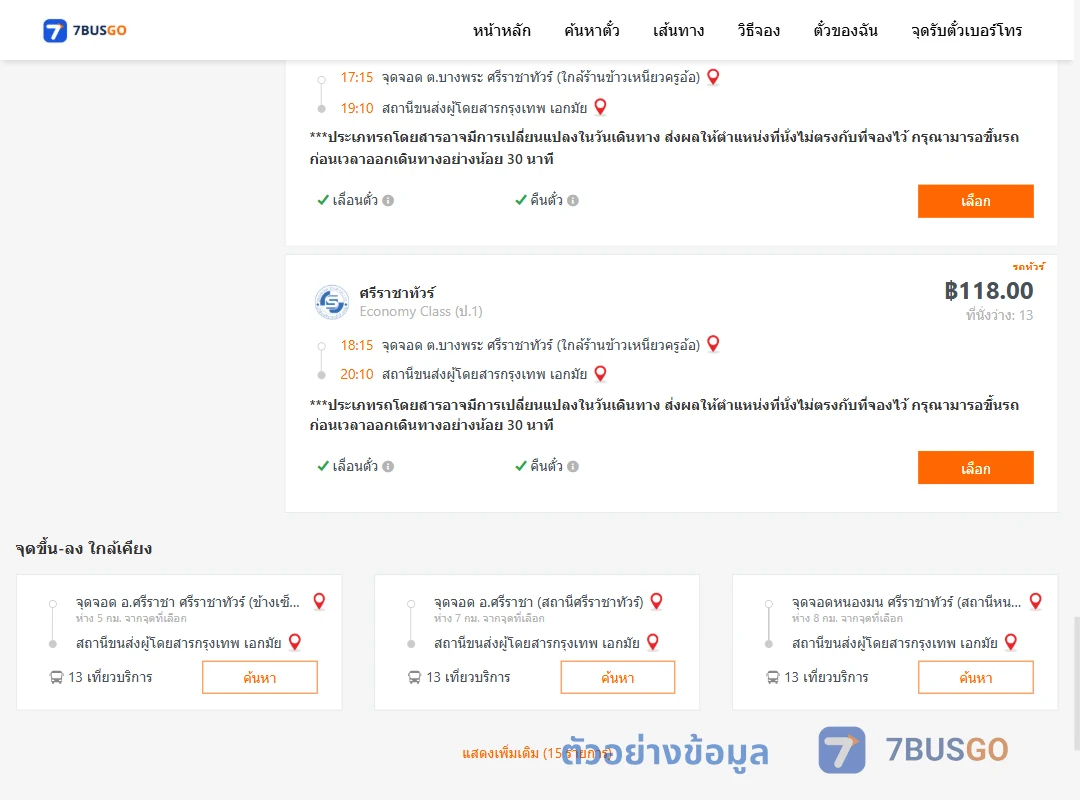Screen dimensions: 1080x800
Task: Click the ศรีราชาทัวร์ operator logo
Action: pyautogui.click(x=332, y=302)
